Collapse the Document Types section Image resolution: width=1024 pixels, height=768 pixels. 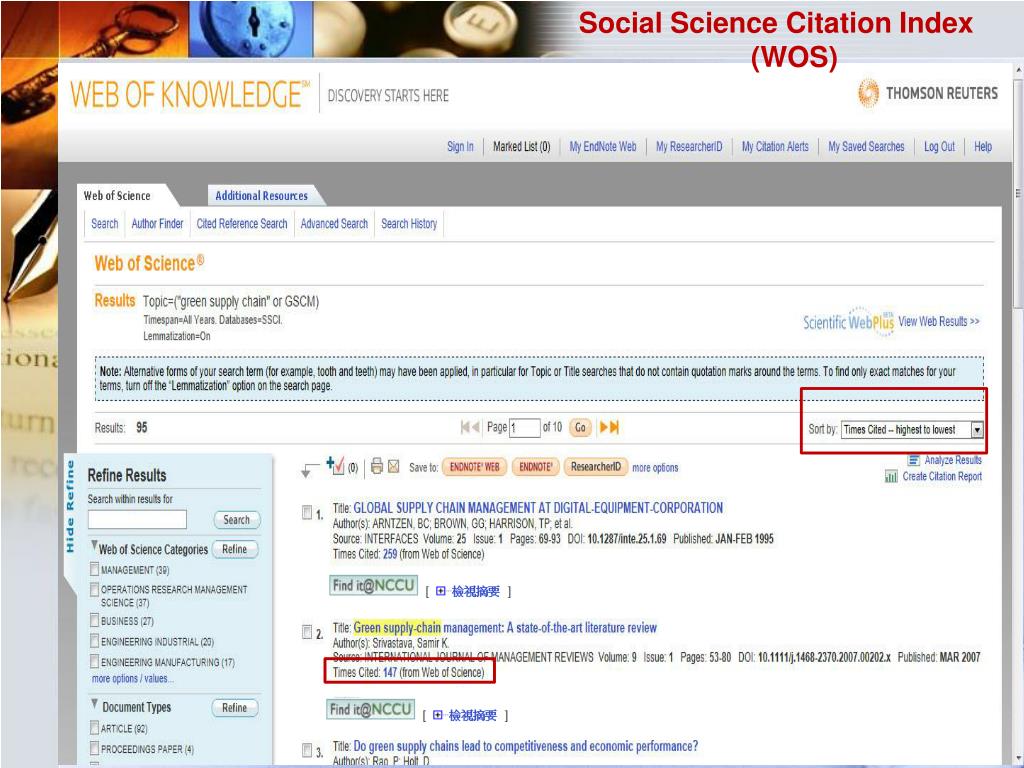(x=95, y=703)
